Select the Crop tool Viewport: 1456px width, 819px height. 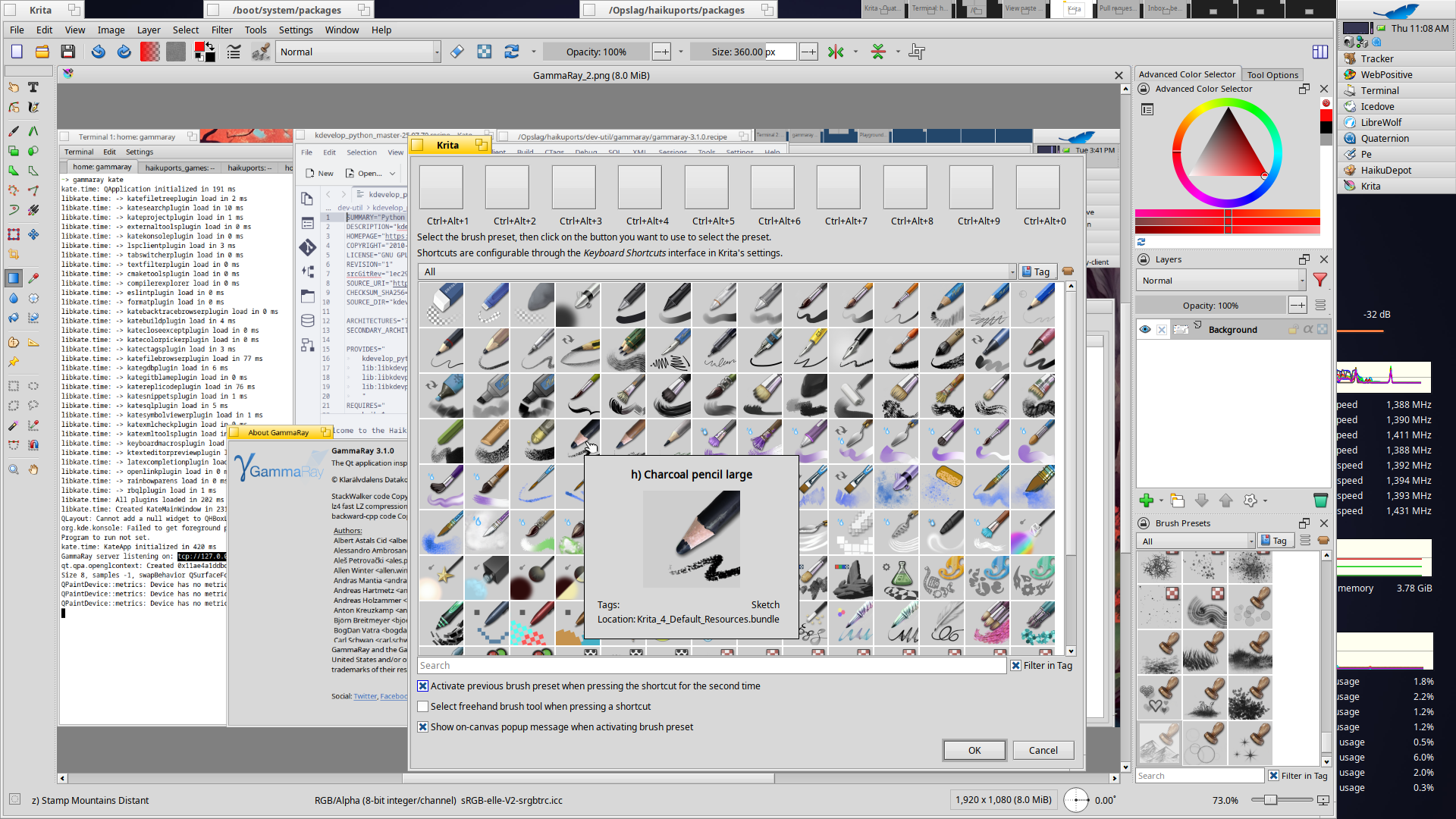14,254
